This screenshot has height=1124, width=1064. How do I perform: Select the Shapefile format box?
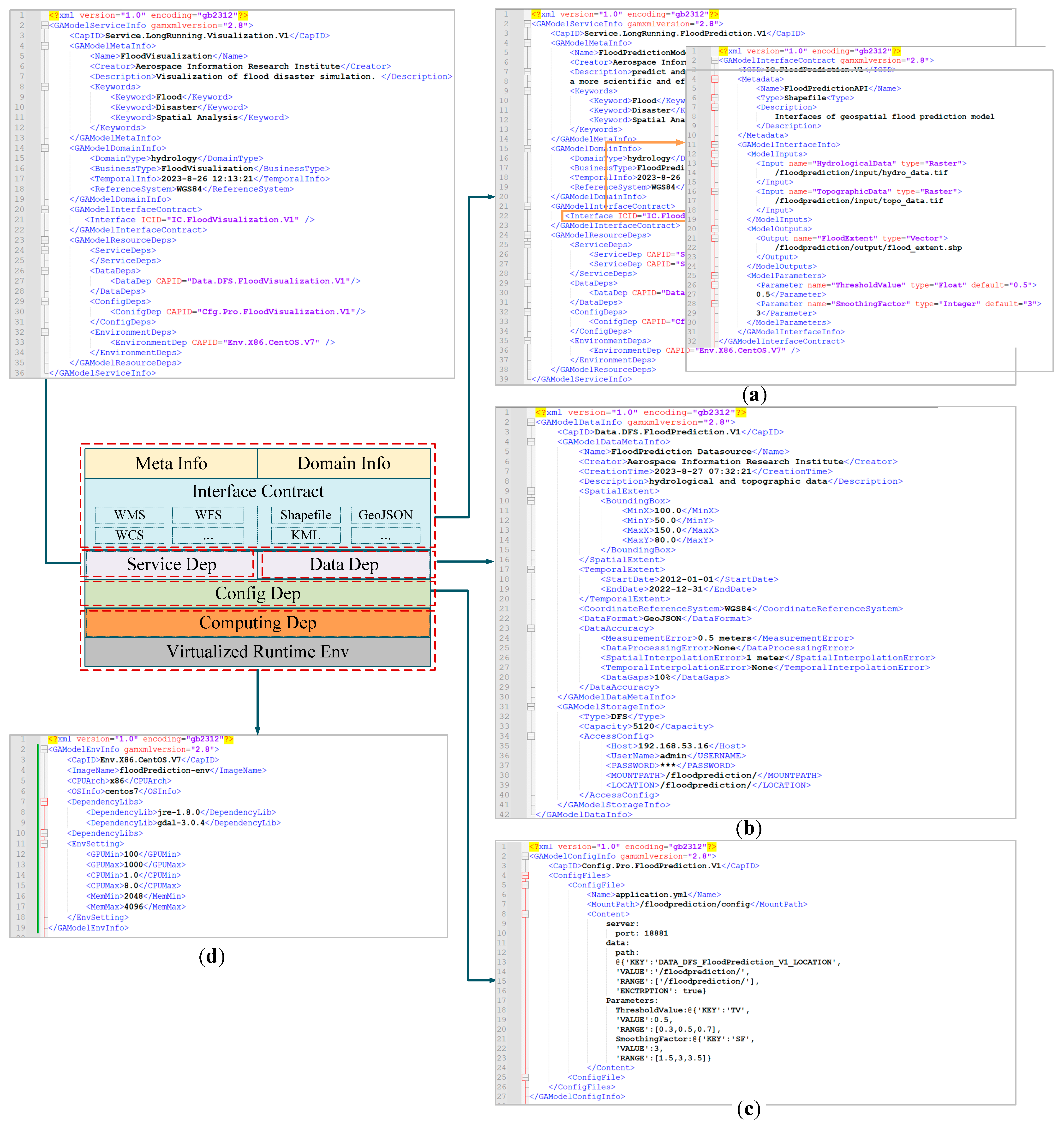click(x=306, y=515)
